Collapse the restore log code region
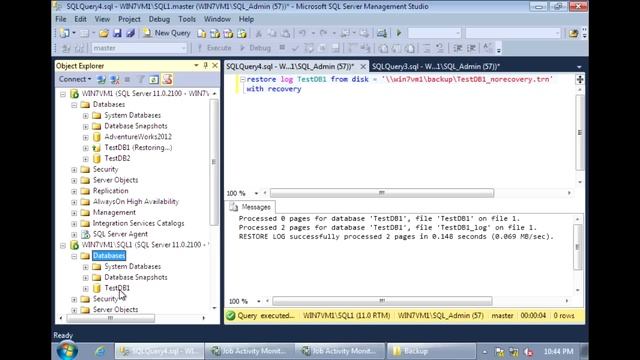The image size is (640, 360). [242, 80]
